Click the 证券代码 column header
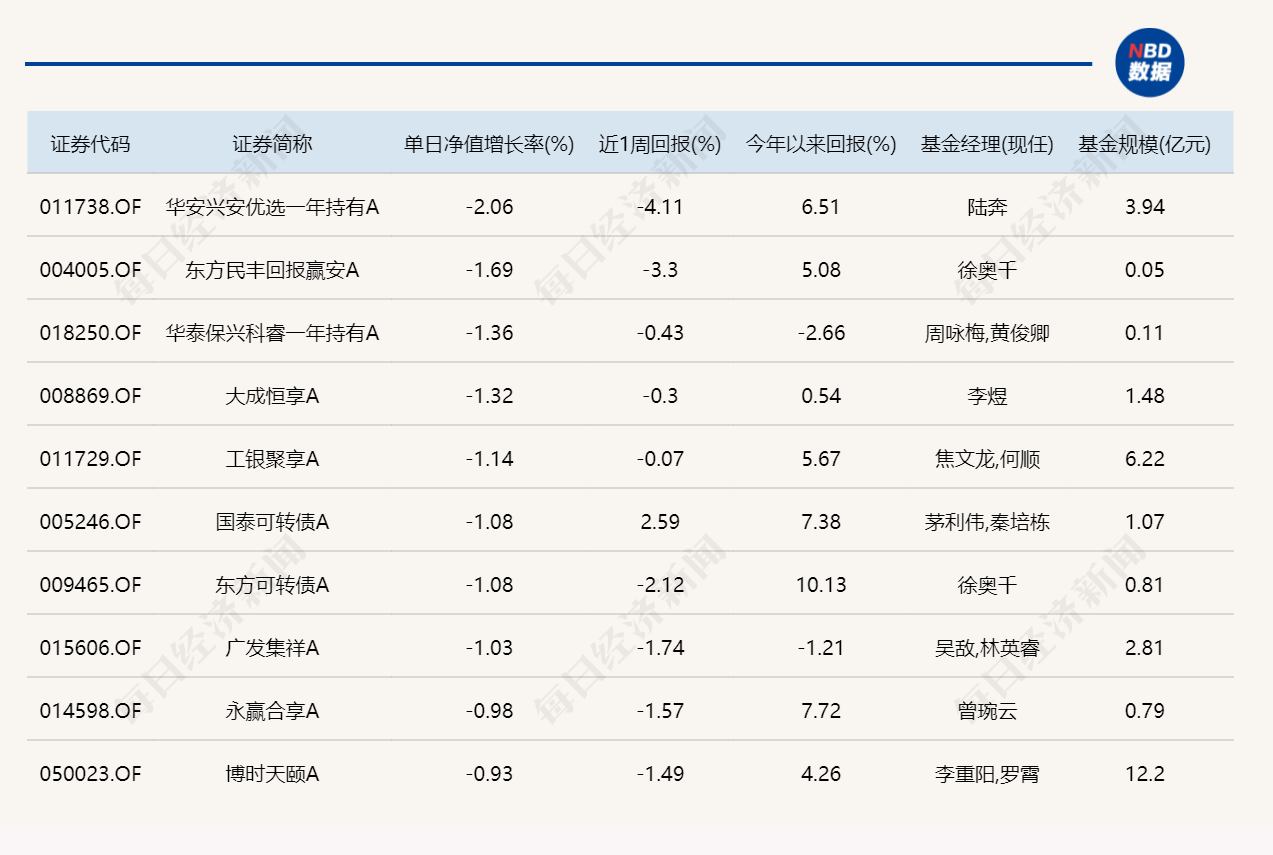 coord(90,144)
